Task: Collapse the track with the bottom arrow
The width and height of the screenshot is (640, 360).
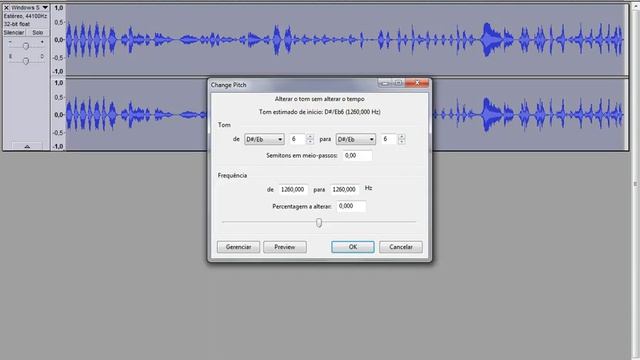Action: point(27,147)
